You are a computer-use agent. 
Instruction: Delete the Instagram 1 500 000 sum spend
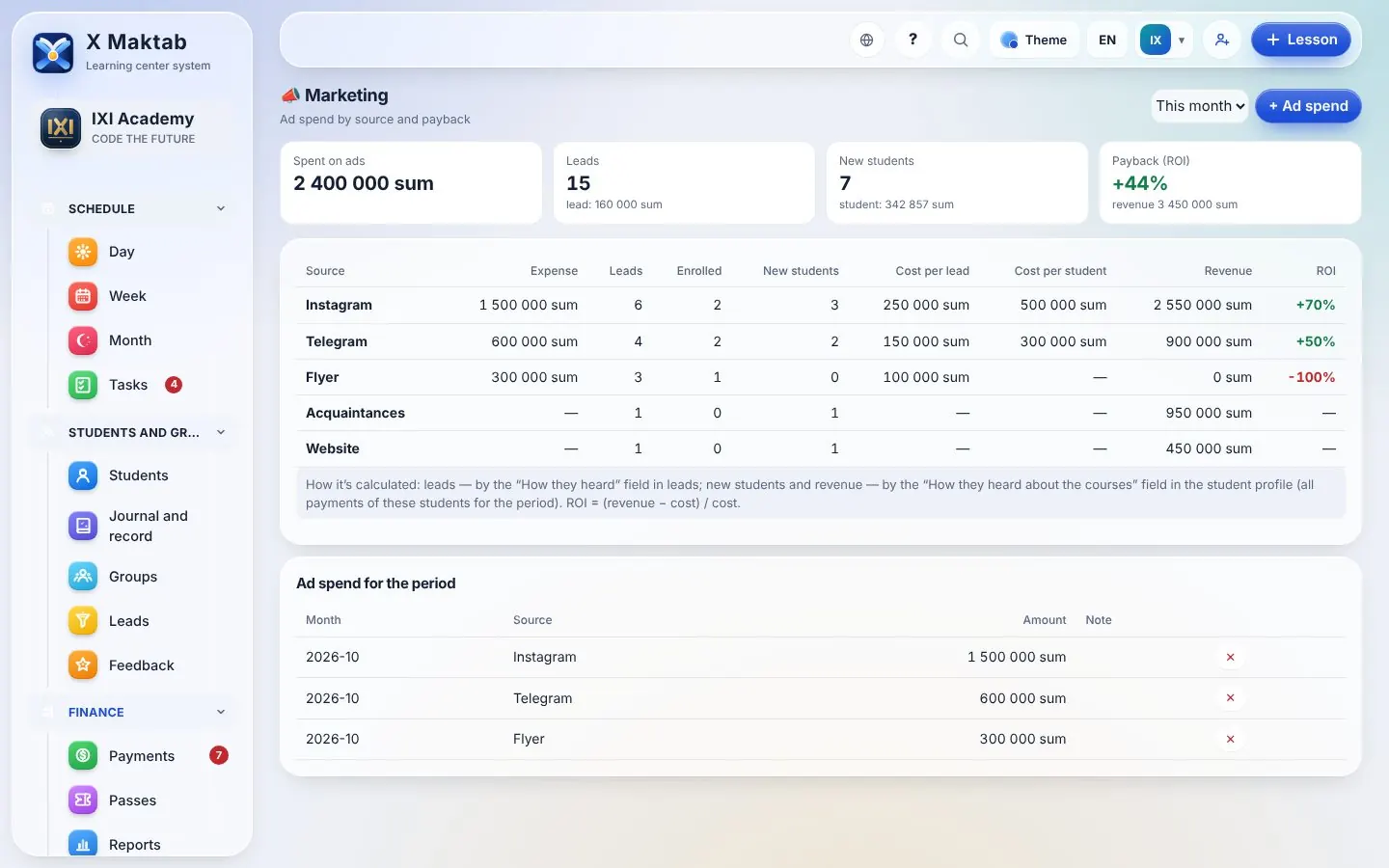[1230, 657]
